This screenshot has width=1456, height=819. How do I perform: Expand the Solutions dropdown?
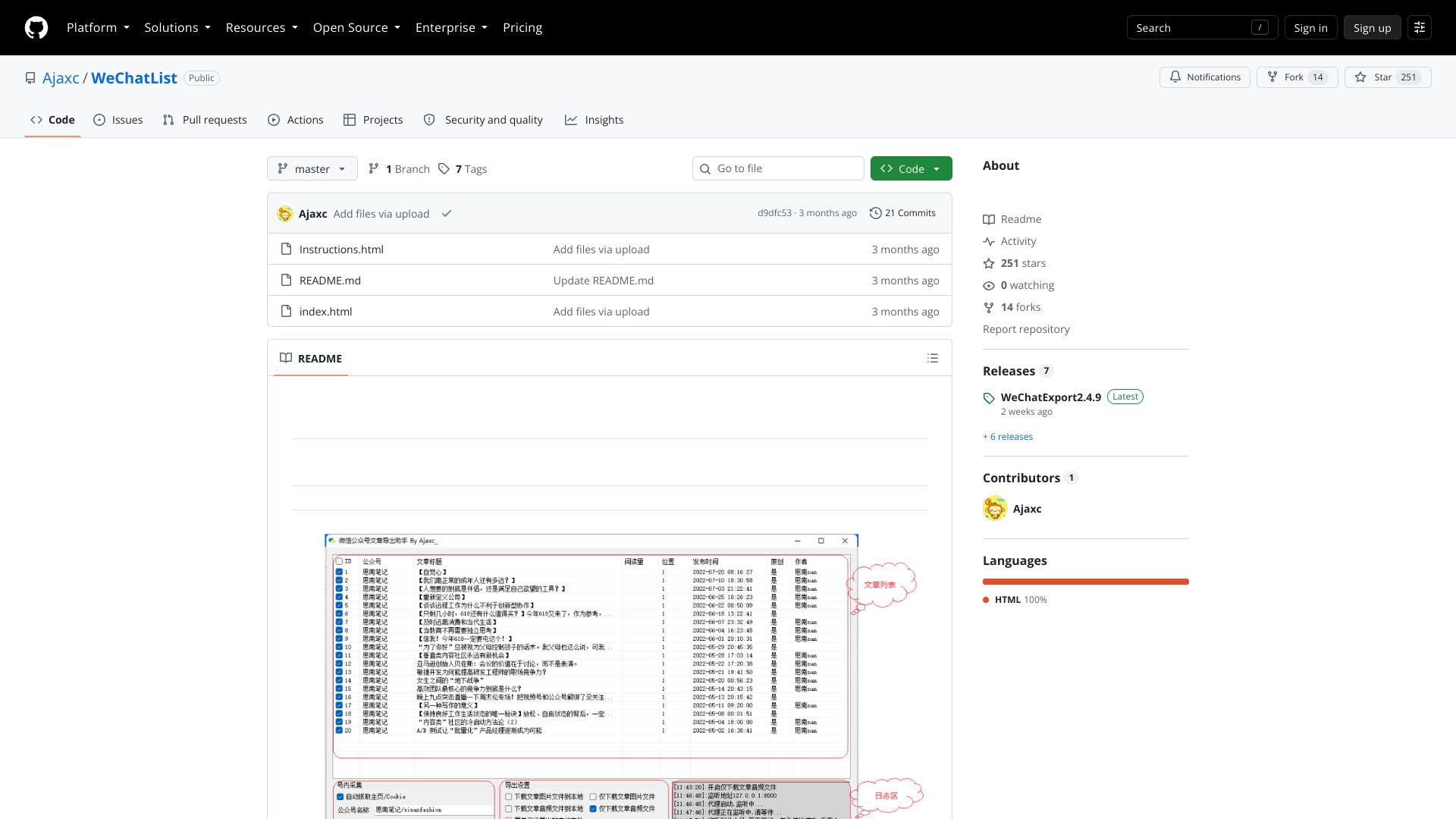coord(177,28)
